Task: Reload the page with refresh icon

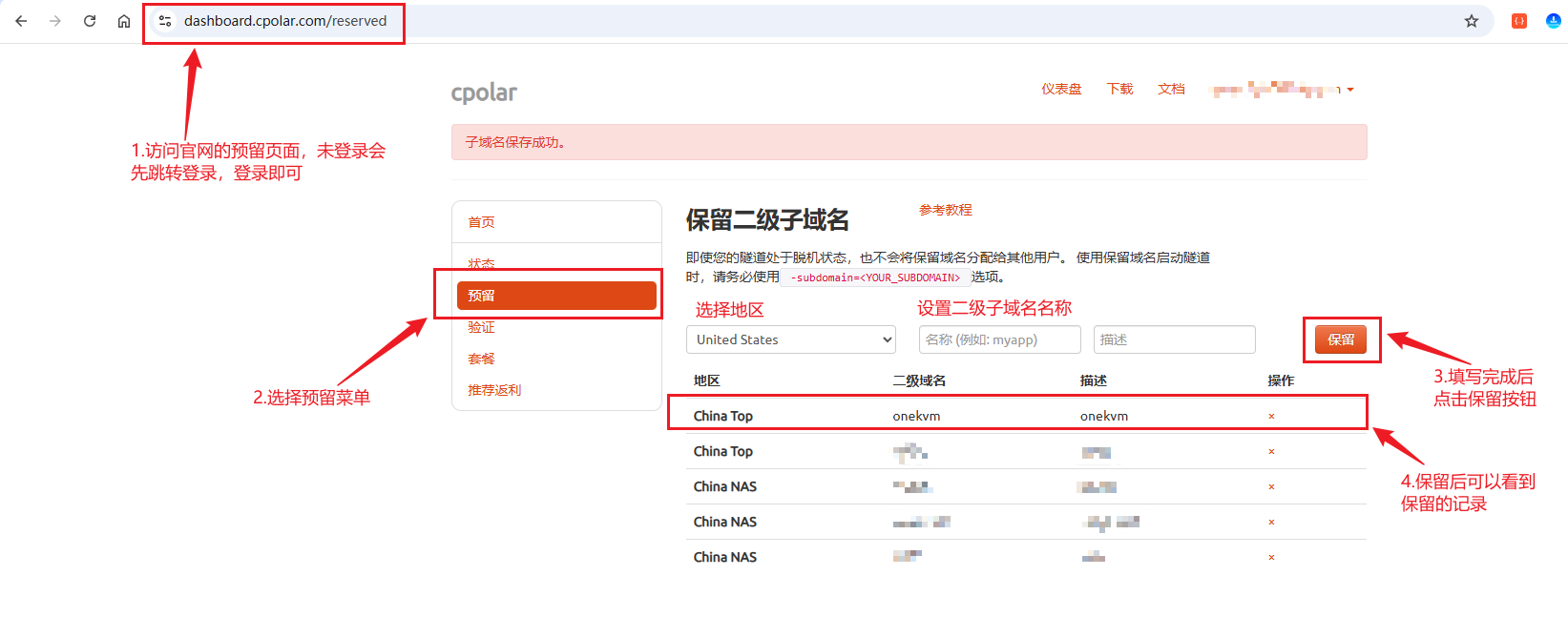Action: click(90, 21)
